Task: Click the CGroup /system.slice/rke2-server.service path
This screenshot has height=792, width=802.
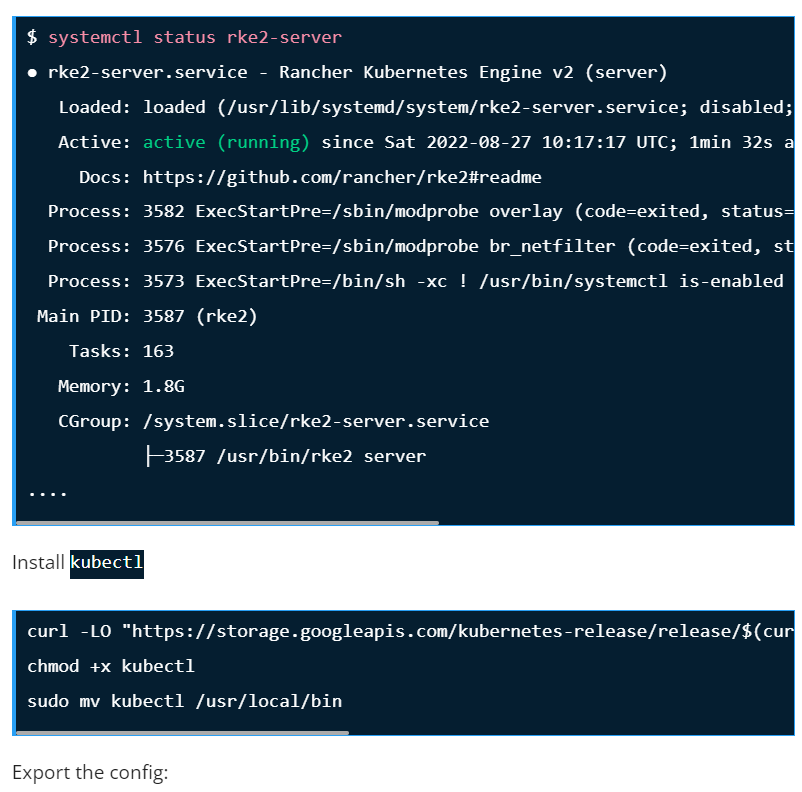Action: (x=316, y=421)
